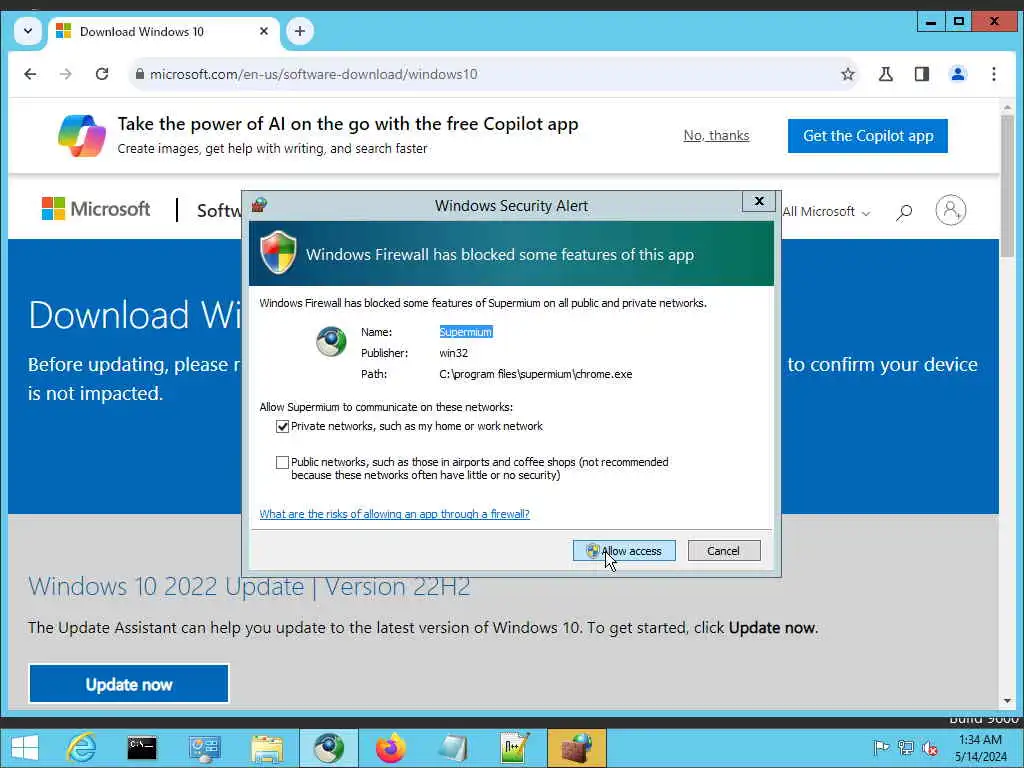Click the Supermium app icon in dialog
The image size is (1024, 768).
tap(331, 342)
